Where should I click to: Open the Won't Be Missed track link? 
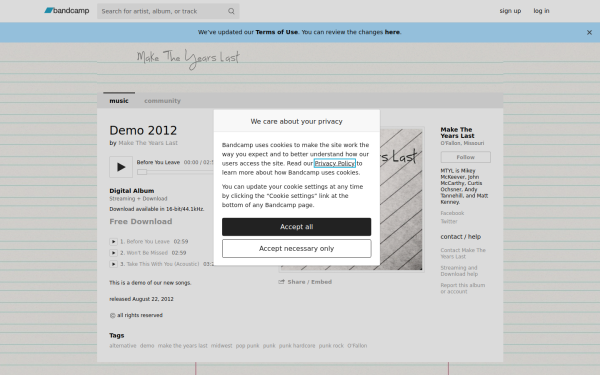(x=147, y=253)
